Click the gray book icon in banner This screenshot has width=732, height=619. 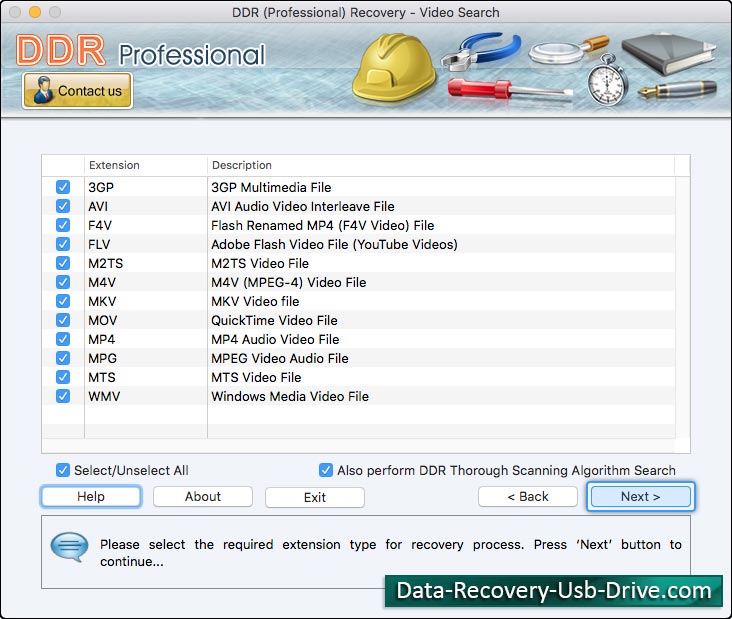(669, 54)
